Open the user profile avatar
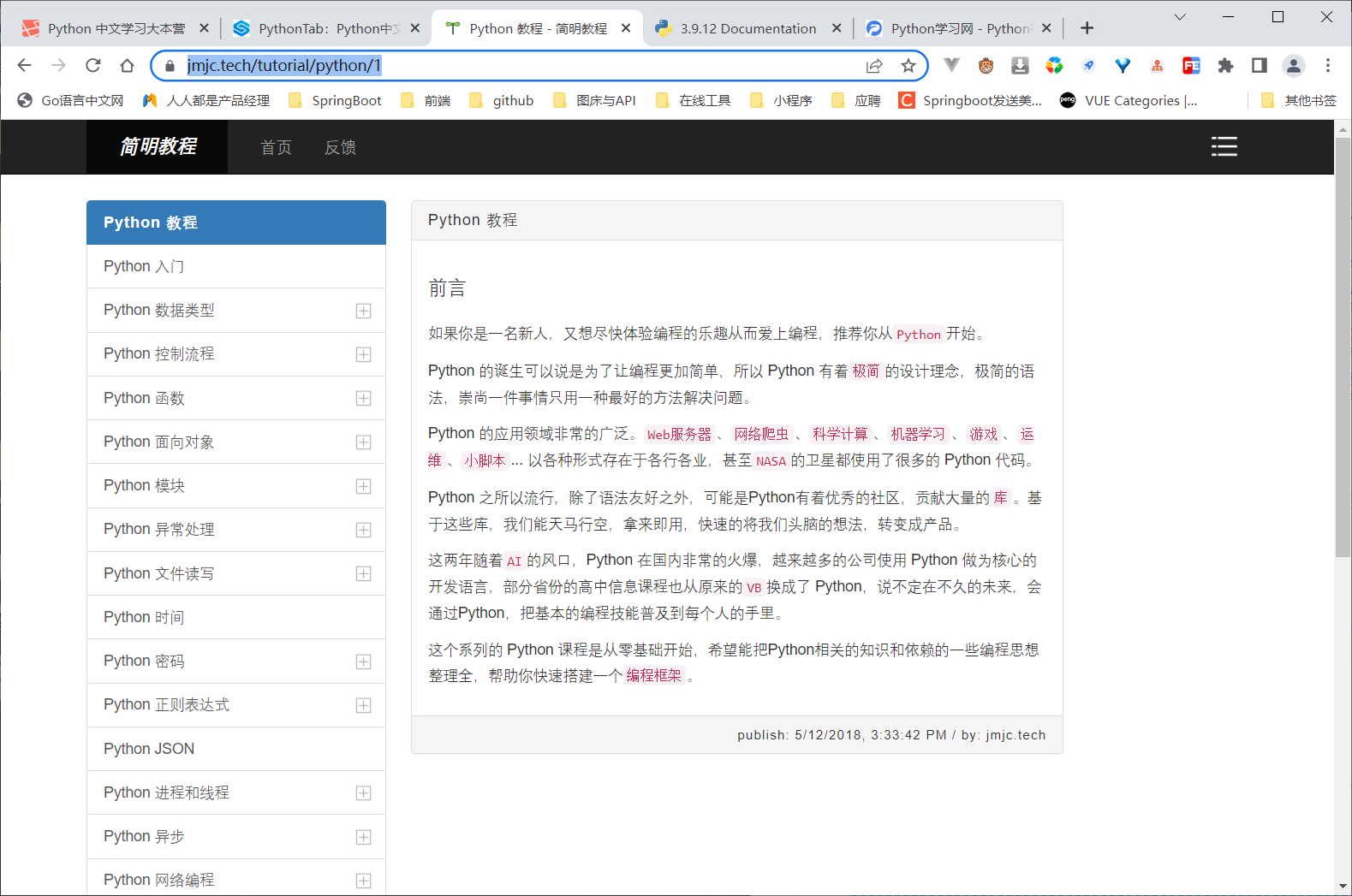1352x896 pixels. click(x=1294, y=66)
